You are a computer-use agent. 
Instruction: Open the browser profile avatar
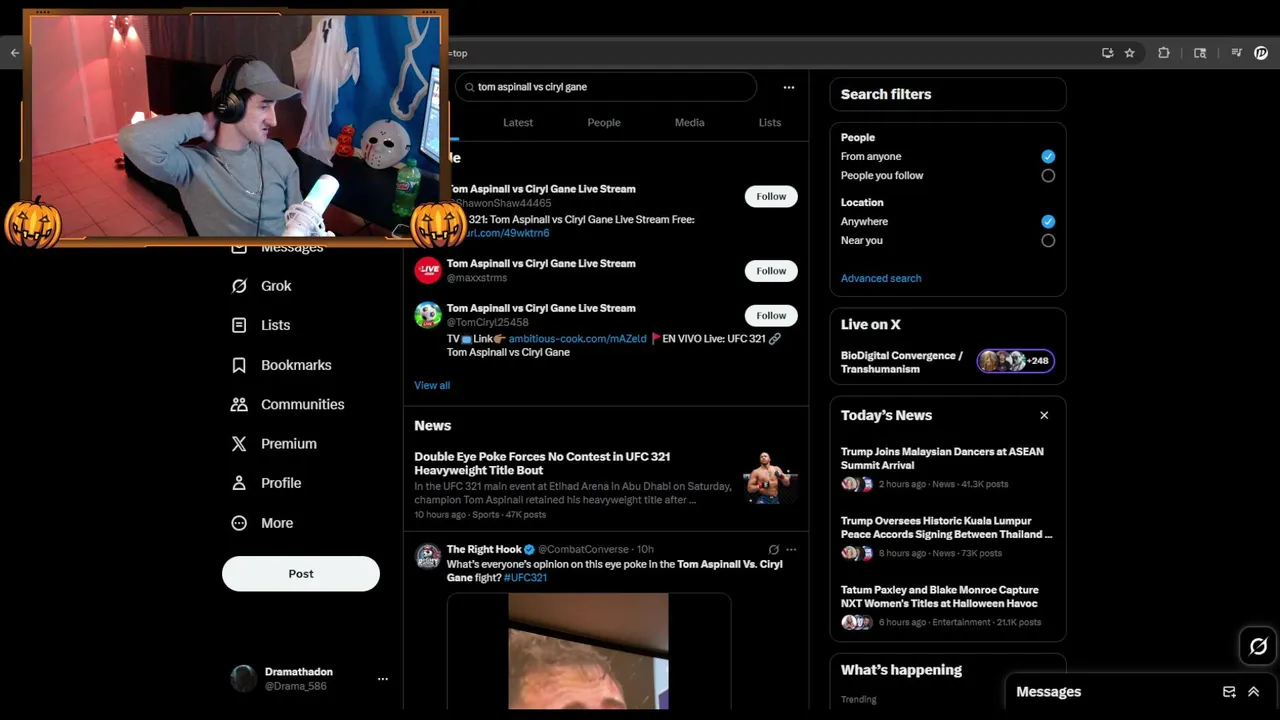click(x=1261, y=53)
